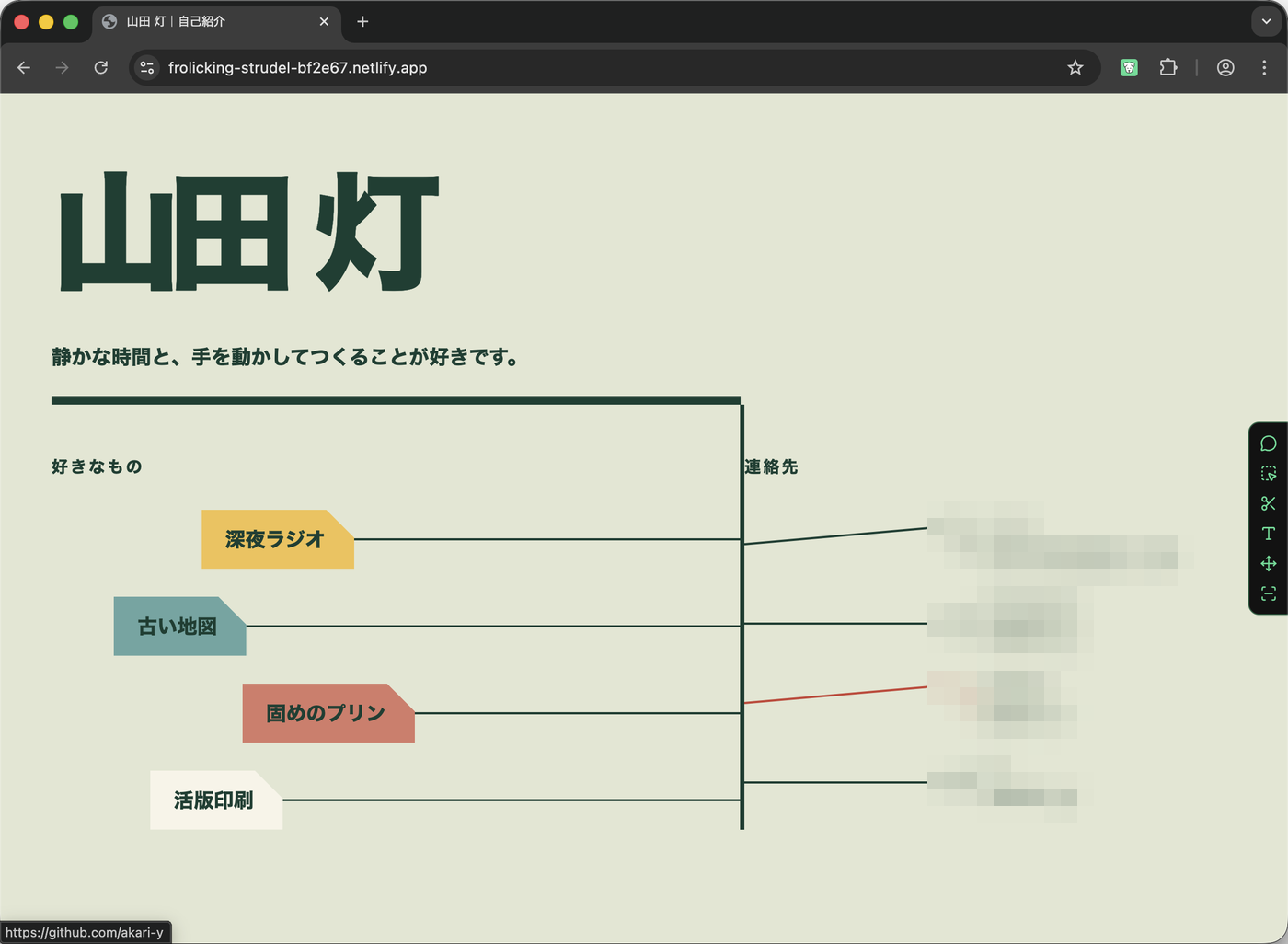Click the teal 古い地図 tag

(180, 627)
